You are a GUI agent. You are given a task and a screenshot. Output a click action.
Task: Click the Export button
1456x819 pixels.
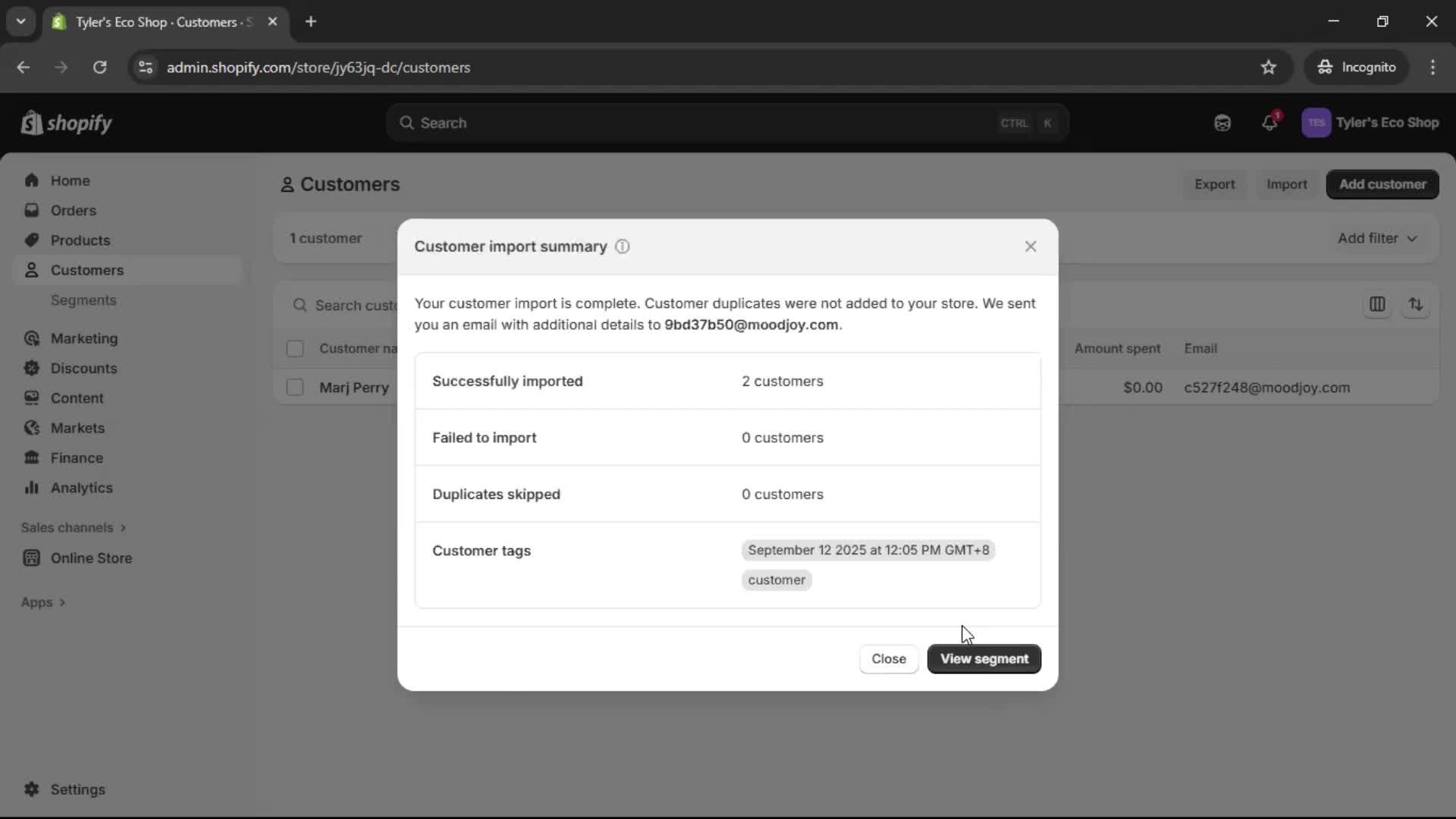pyautogui.click(x=1214, y=184)
